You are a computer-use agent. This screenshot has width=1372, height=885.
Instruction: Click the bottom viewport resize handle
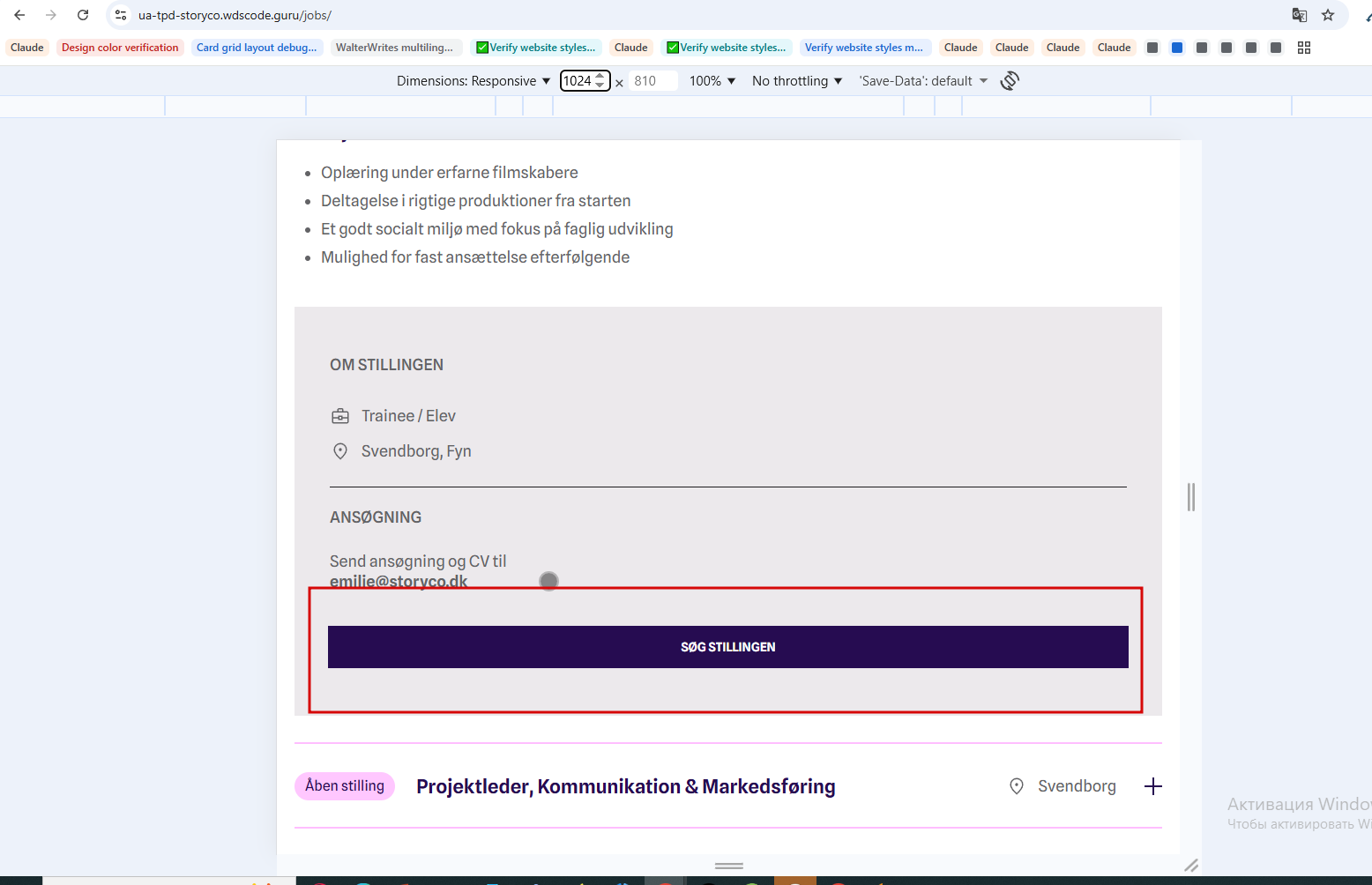pyautogui.click(x=729, y=866)
